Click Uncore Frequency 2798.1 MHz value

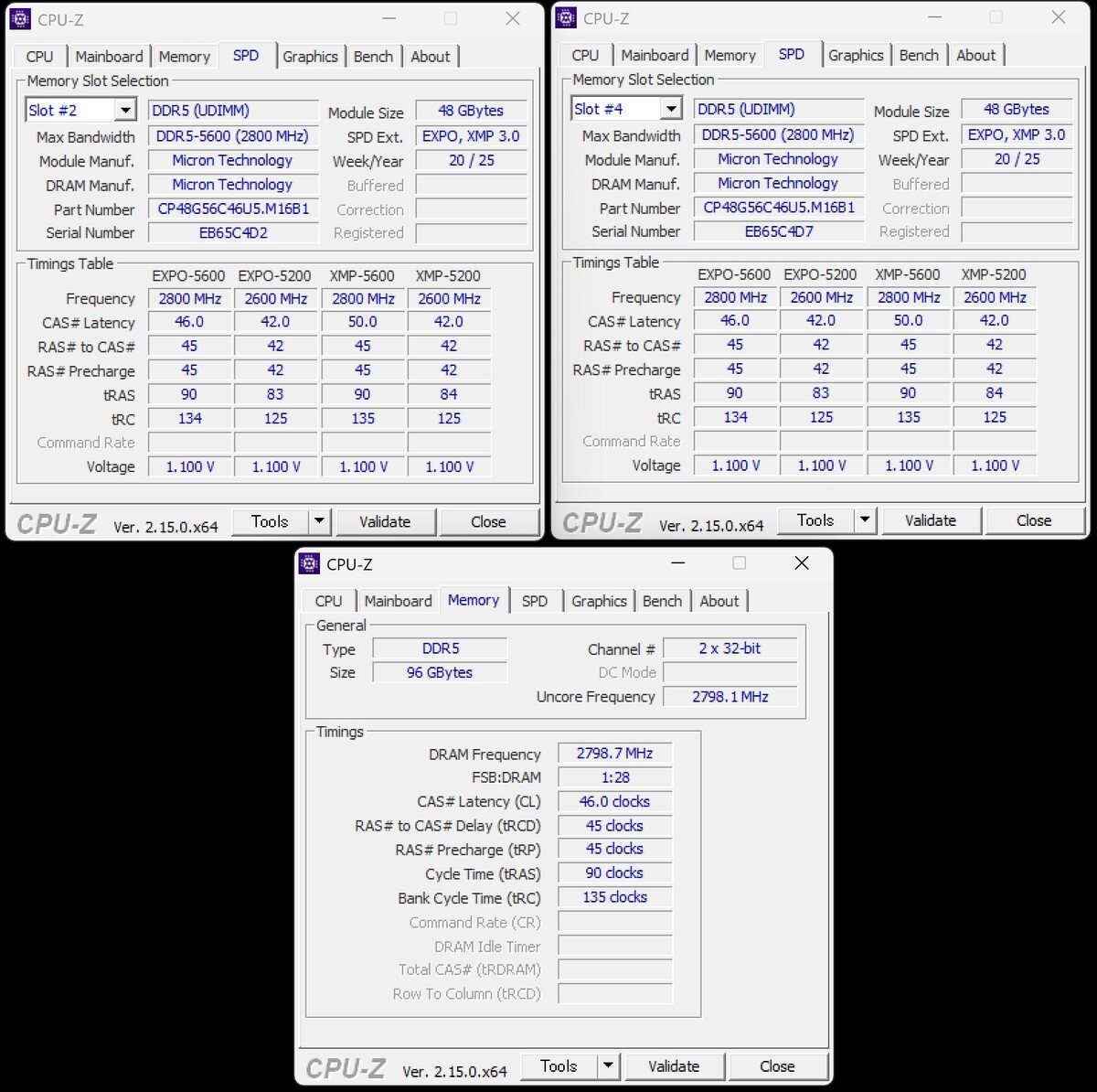point(730,697)
